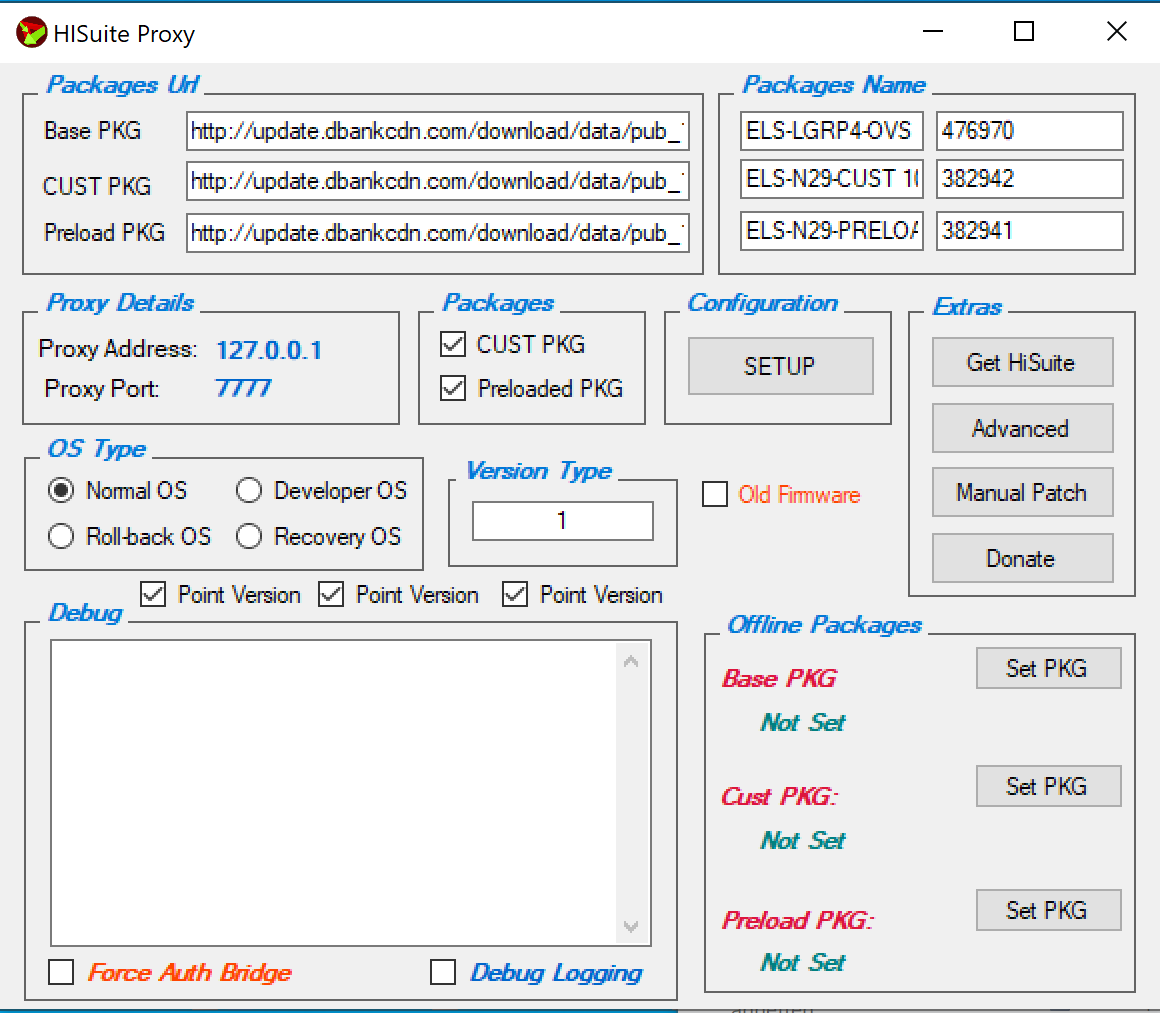Click the HiSuite Proxy app icon in title bar
Screen dimensions: 1160x1013
click(x=31, y=33)
